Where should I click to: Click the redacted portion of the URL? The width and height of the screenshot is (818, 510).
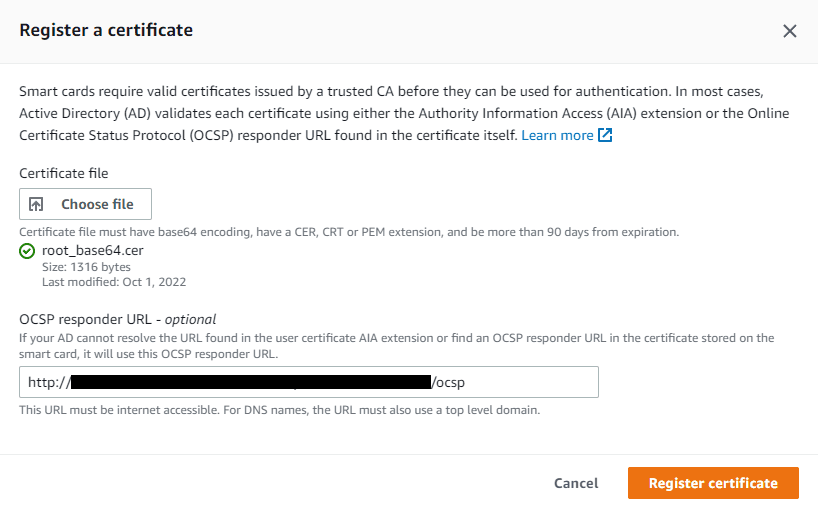251,382
